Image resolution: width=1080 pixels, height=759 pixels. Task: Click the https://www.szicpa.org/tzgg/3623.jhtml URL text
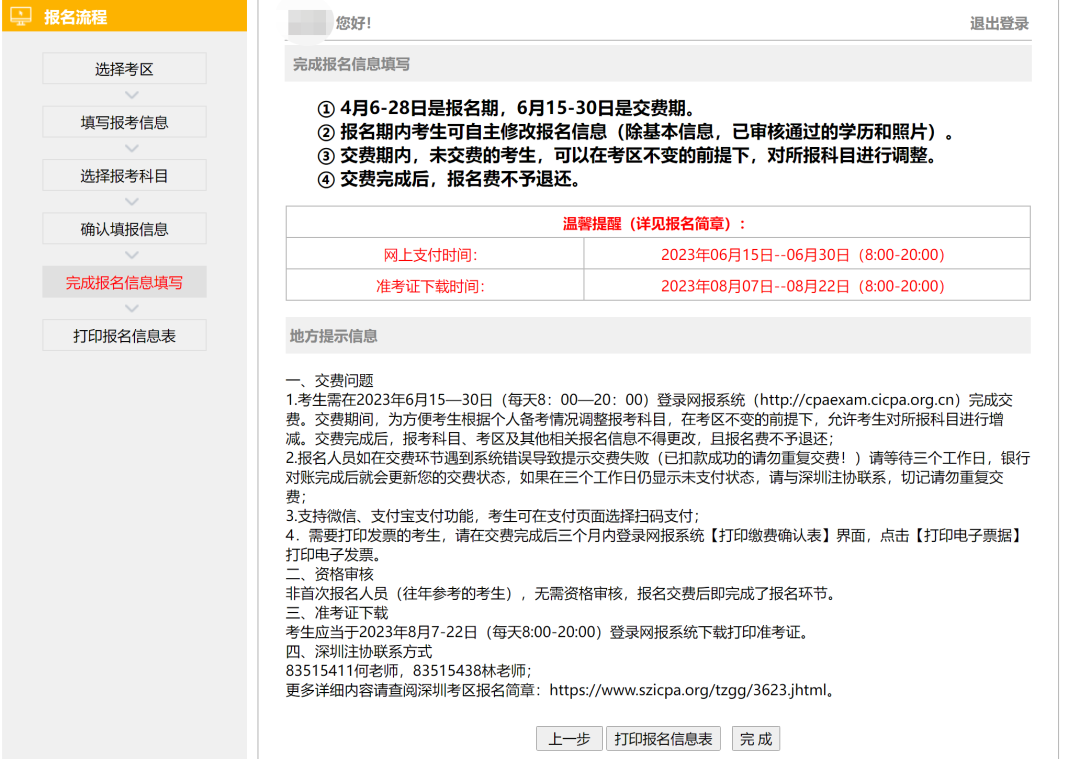click(x=687, y=690)
